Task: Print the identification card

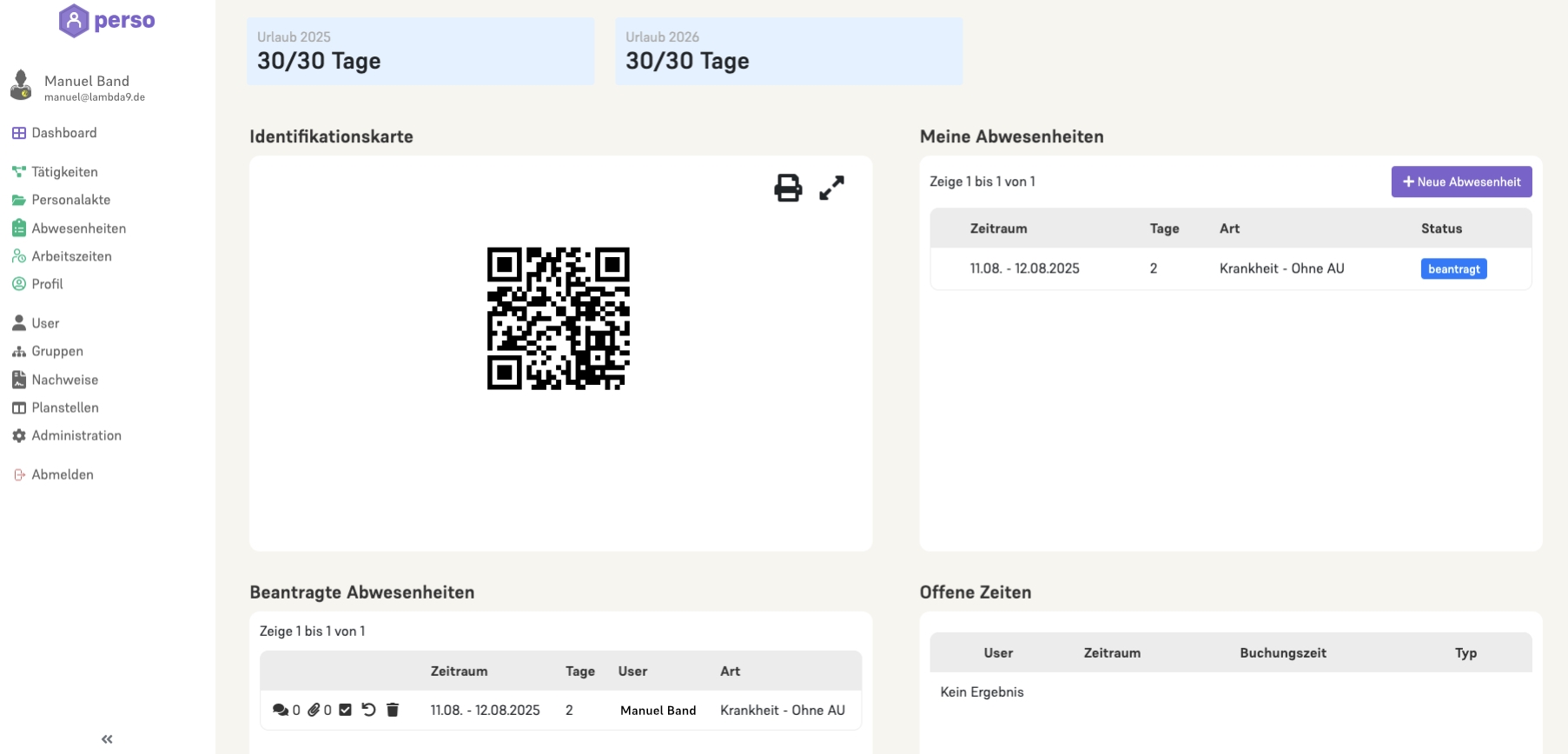Action: [x=788, y=188]
